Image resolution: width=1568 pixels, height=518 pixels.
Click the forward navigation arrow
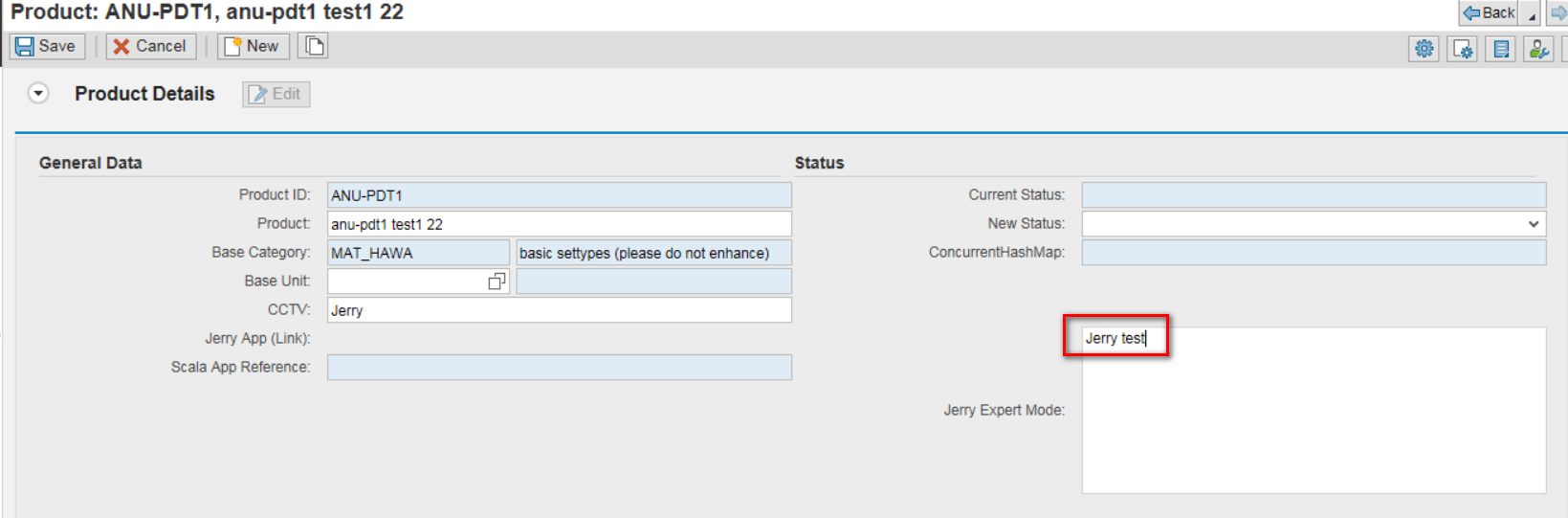[x=1558, y=12]
